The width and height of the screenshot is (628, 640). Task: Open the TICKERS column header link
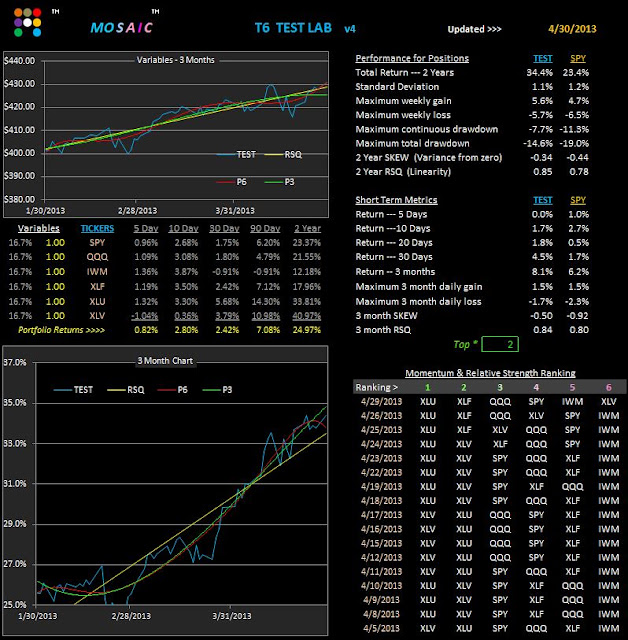[97, 229]
